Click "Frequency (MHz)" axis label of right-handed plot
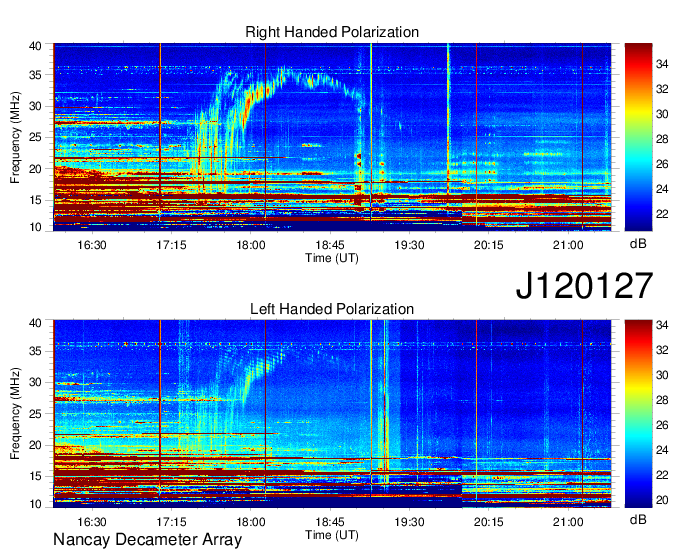The width and height of the screenshot is (680, 552). point(15,137)
